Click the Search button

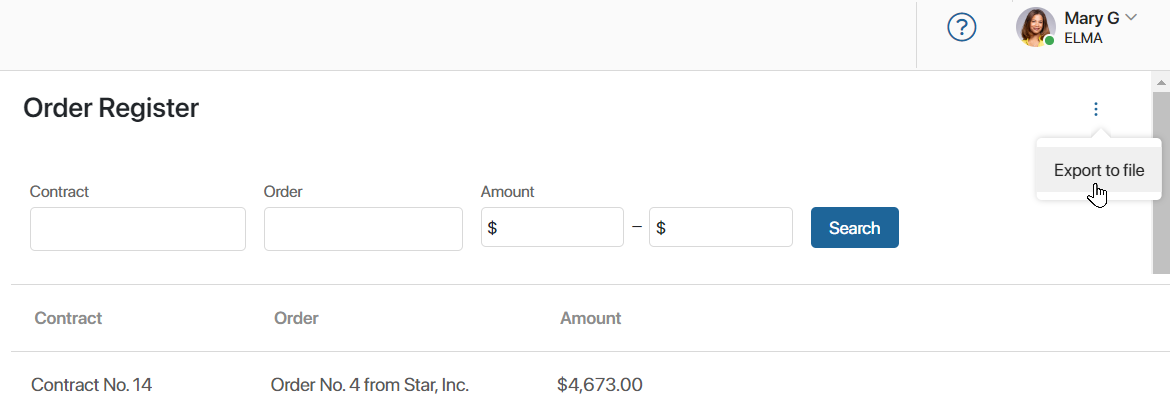pyautogui.click(x=854, y=228)
